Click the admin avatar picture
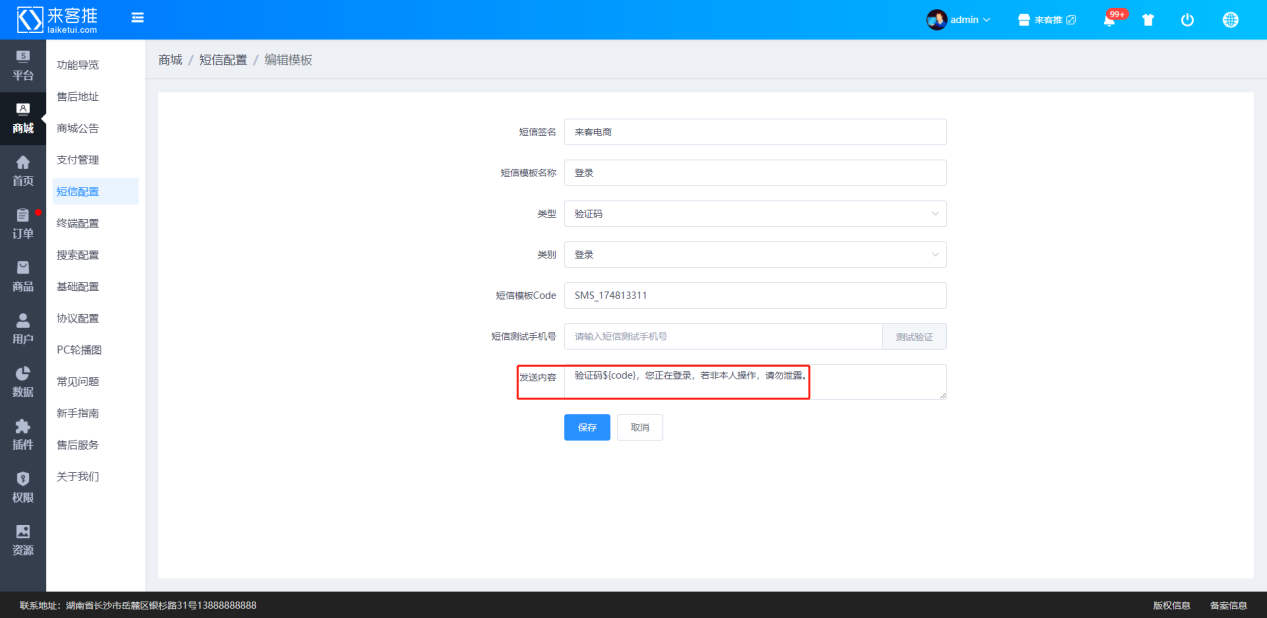 937,20
